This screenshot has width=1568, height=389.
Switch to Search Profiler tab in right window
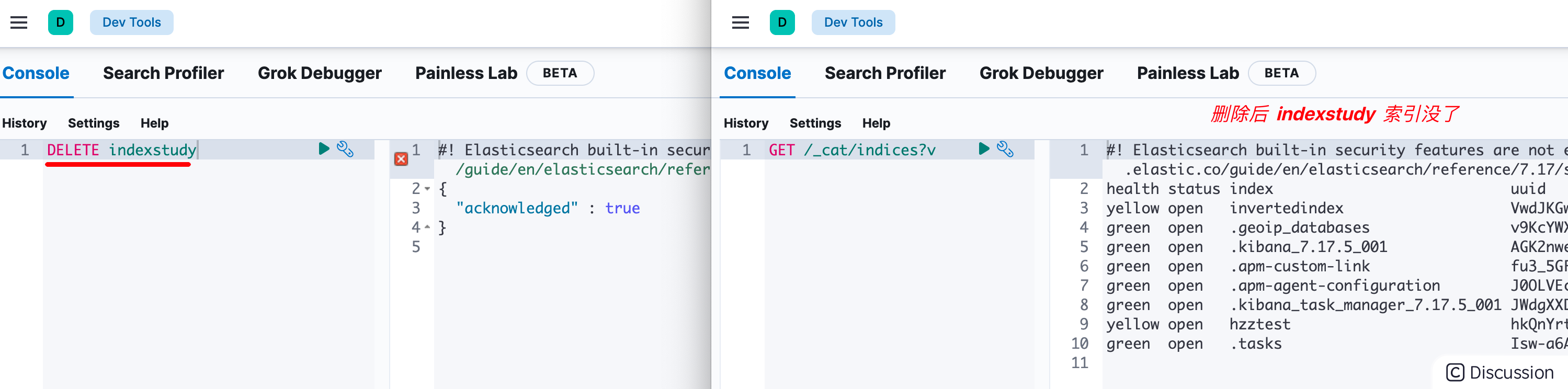tap(885, 73)
